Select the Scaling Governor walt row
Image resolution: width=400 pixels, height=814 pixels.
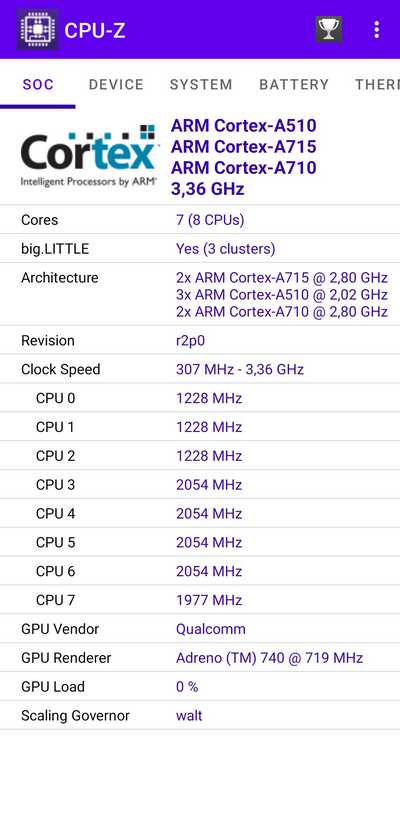tap(200, 715)
